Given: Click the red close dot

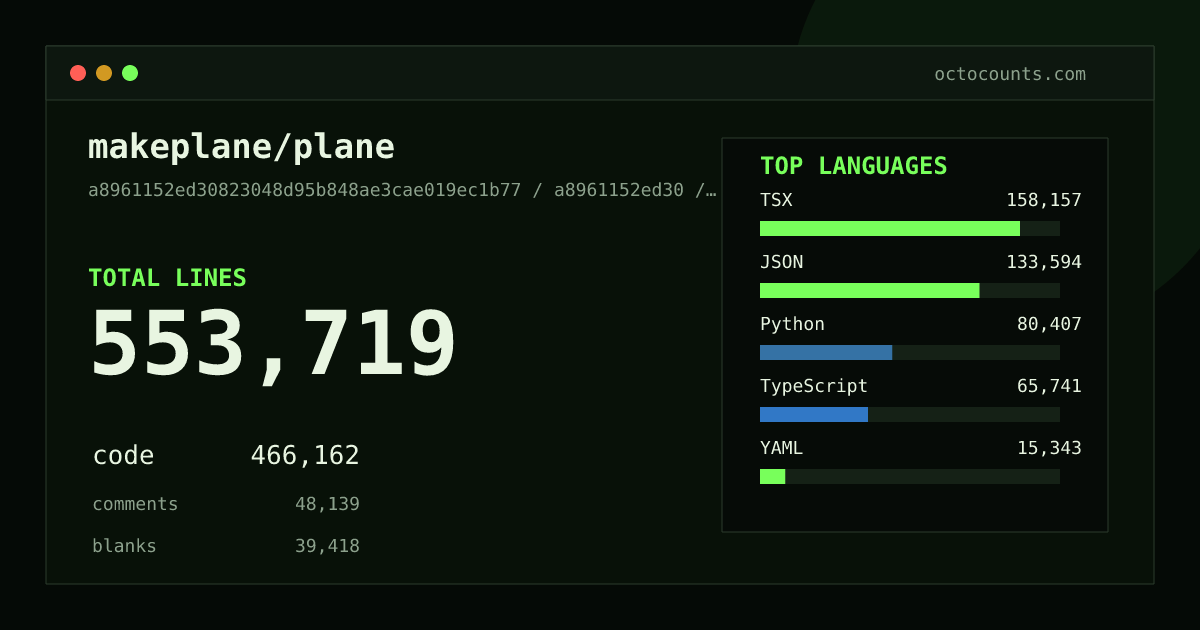Looking at the screenshot, I should [x=78, y=73].
